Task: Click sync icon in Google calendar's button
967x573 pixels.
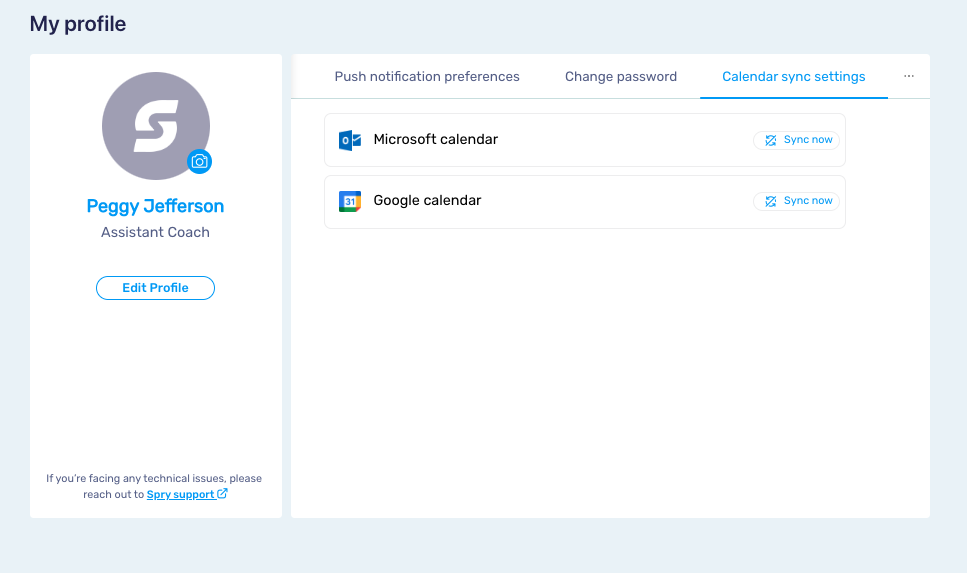Action: pos(770,201)
